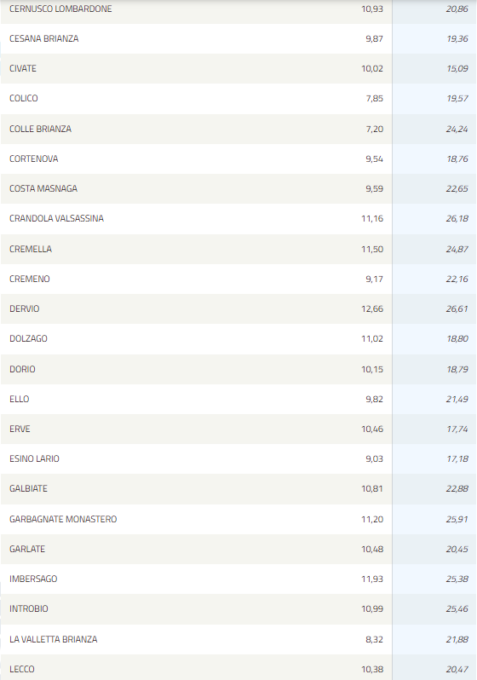Select the ESINO LARIO entry
The width and height of the screenshot is (477, 680).
tap(238, 459)
